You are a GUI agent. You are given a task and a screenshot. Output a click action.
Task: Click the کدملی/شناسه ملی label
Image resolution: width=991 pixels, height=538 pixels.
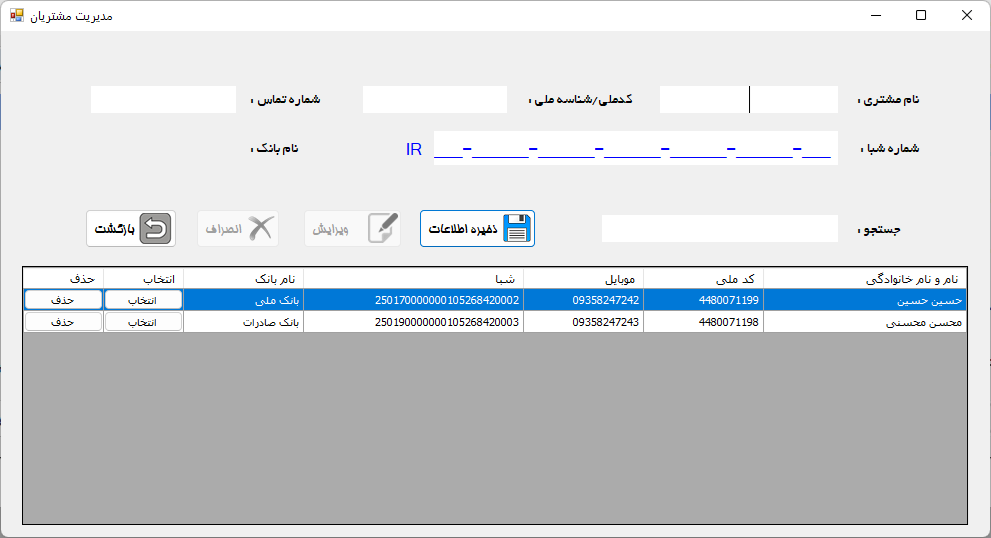[x=580, y=100]
